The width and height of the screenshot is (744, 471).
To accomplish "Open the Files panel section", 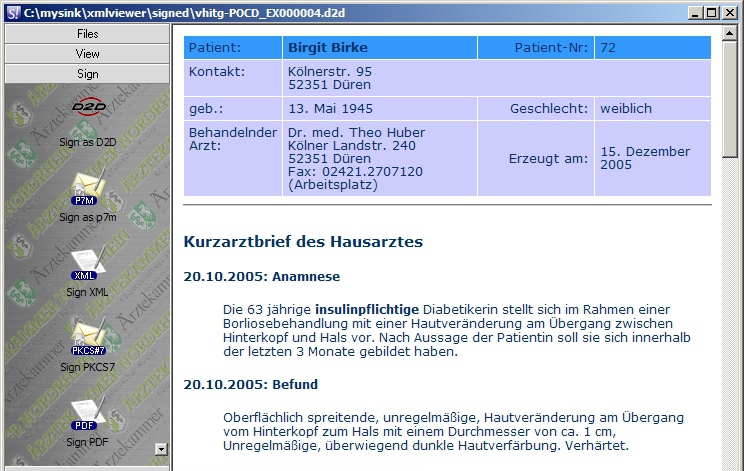I will [x=87, y=34].
